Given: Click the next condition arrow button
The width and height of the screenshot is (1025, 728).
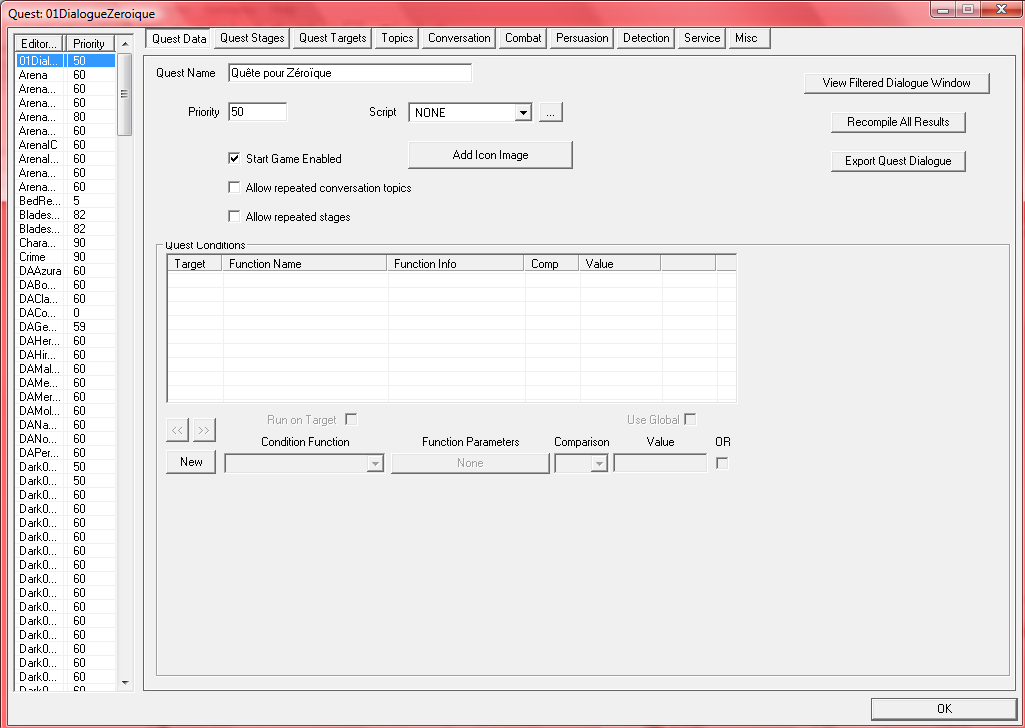Looking at the screenshot, I should 204,430.
